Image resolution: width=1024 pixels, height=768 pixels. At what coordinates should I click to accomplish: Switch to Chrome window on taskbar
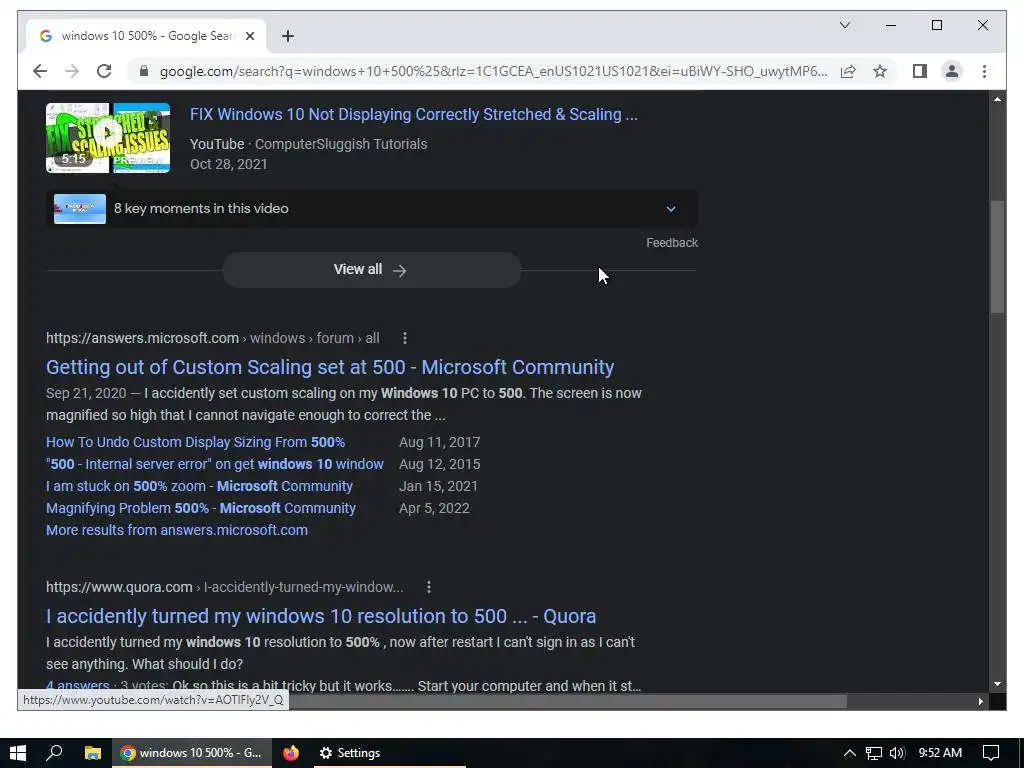(191, 753)
